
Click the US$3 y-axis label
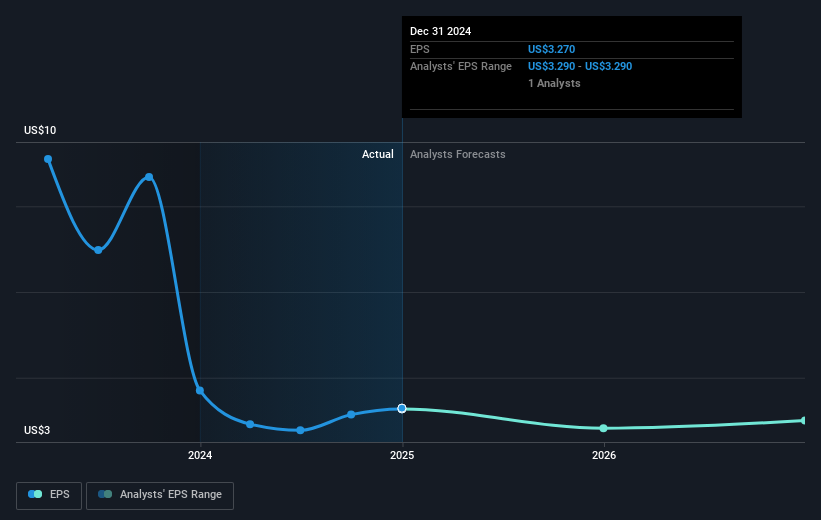point(37,430)
